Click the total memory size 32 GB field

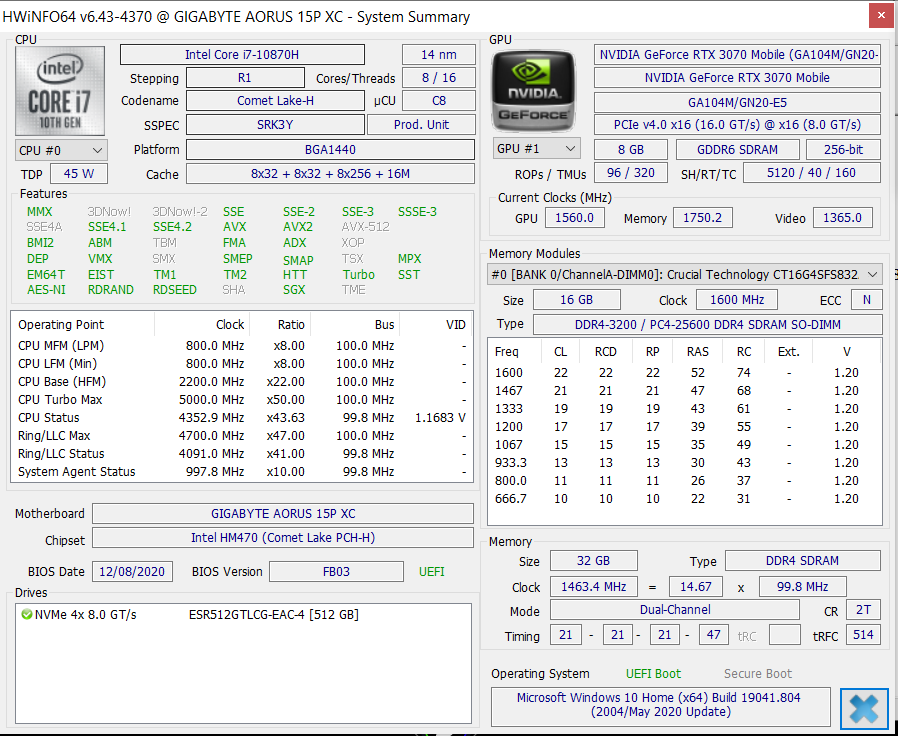(593, 561)
